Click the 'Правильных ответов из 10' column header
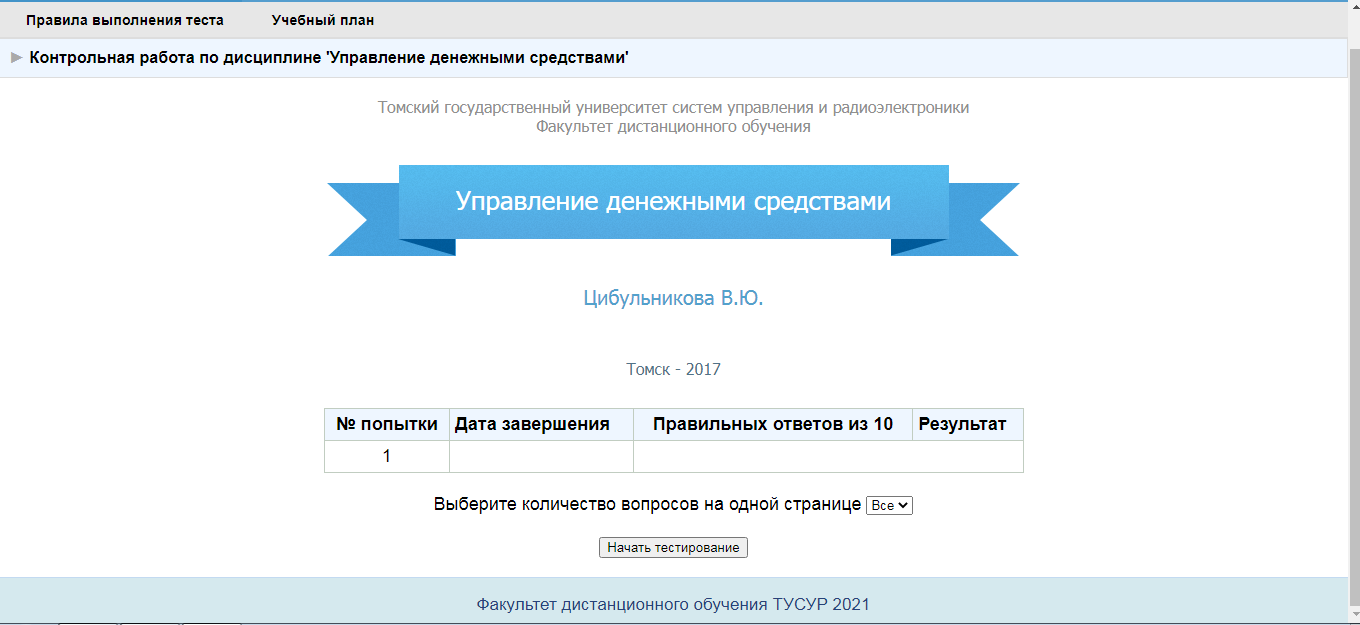This screenshot has width=1360, height=625. pyautogui.click(x=772, y=424)
